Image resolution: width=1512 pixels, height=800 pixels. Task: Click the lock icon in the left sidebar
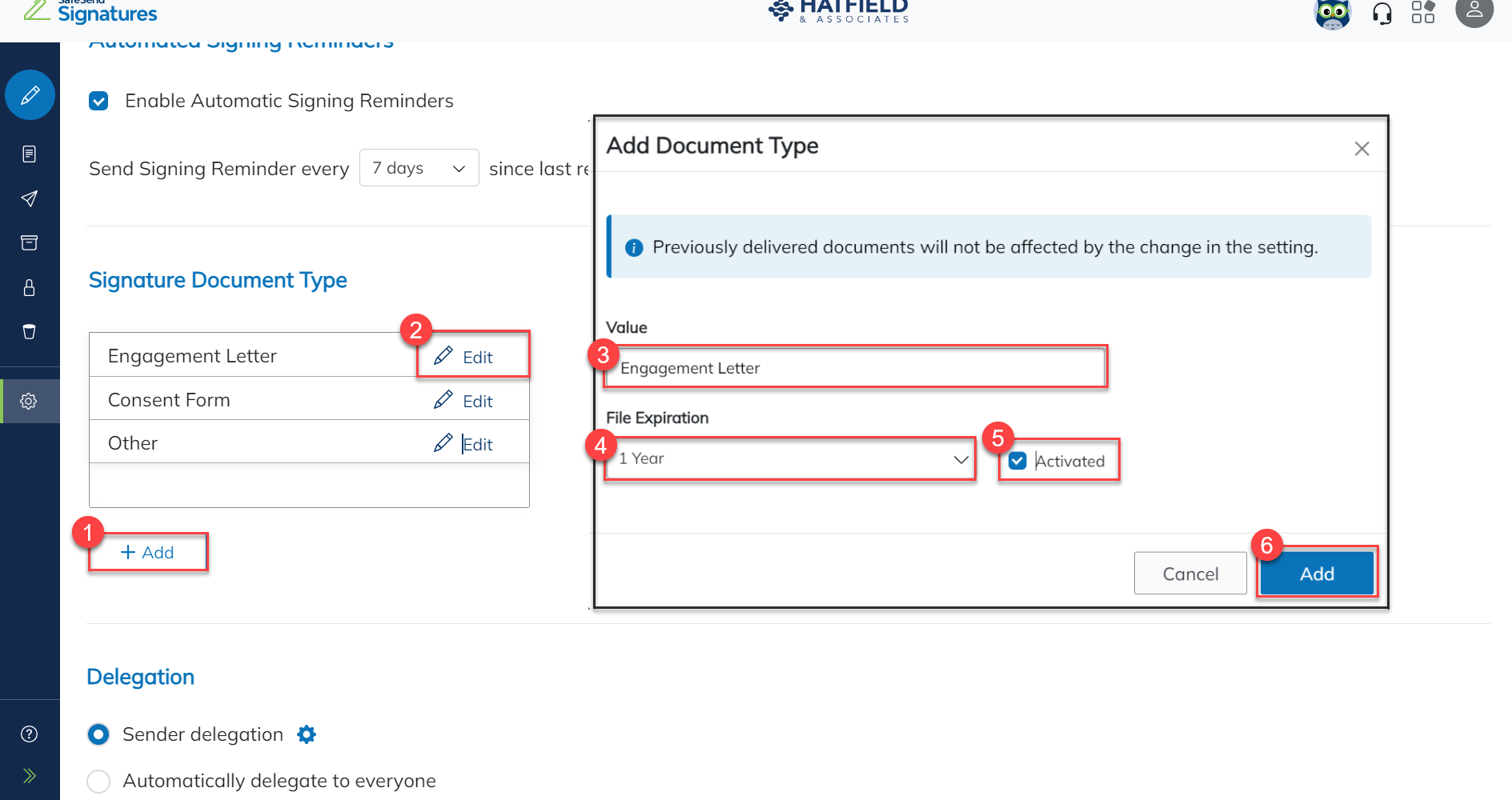30,287
